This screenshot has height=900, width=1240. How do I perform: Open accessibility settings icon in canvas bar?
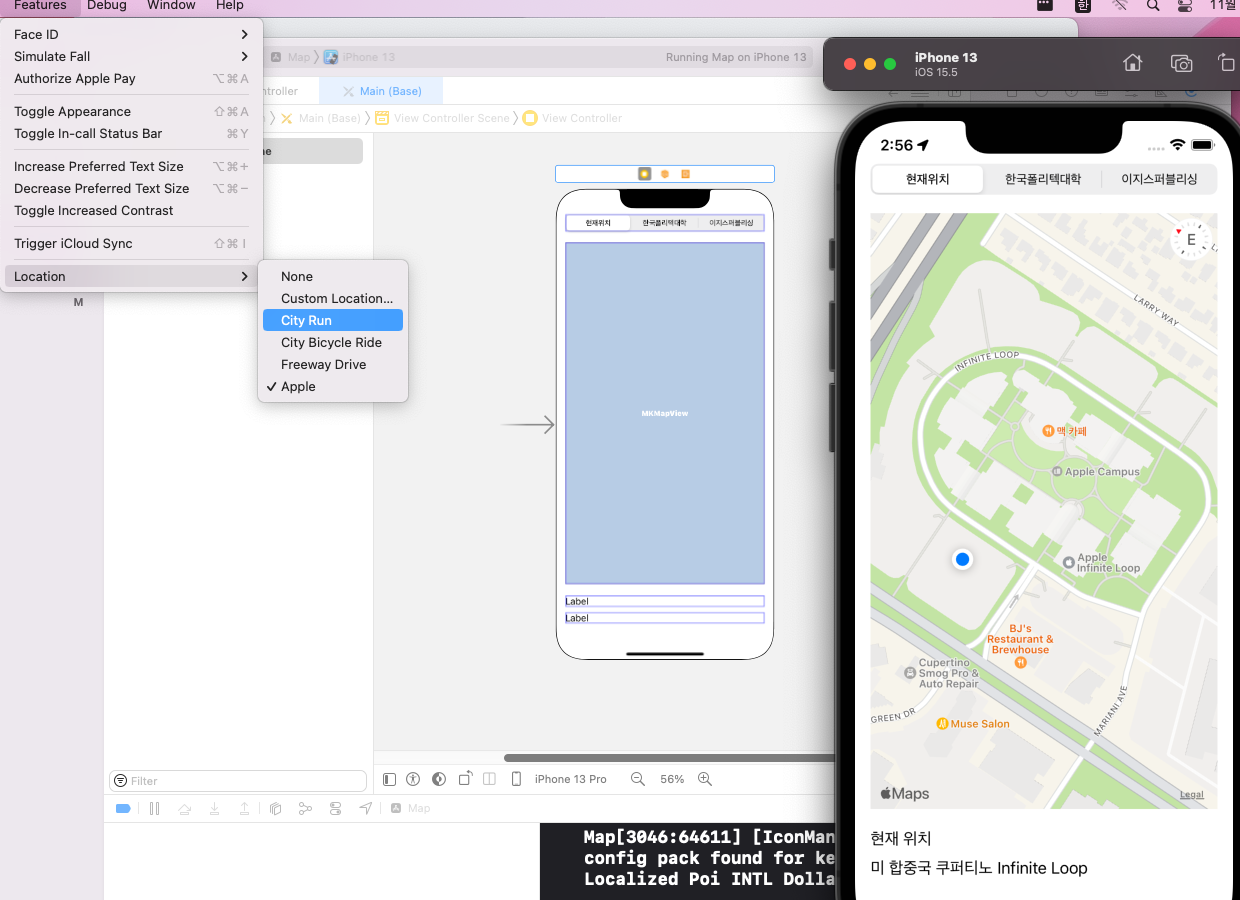click(413, 779)
